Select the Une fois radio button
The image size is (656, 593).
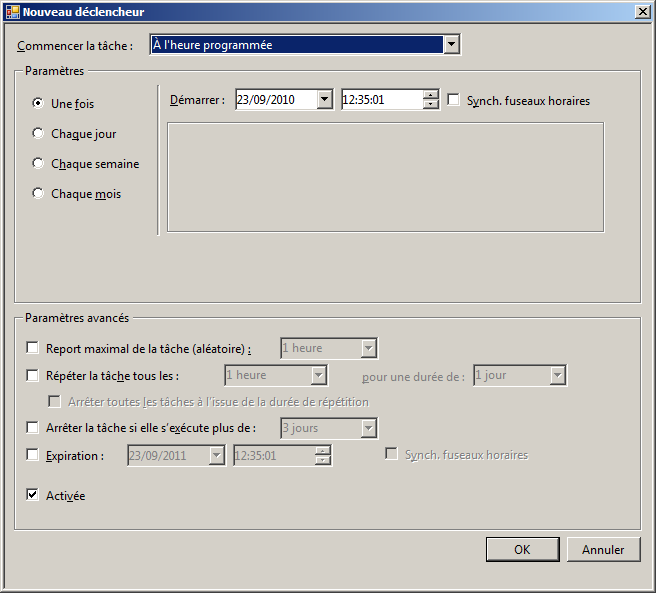click(x=39, y=103)
